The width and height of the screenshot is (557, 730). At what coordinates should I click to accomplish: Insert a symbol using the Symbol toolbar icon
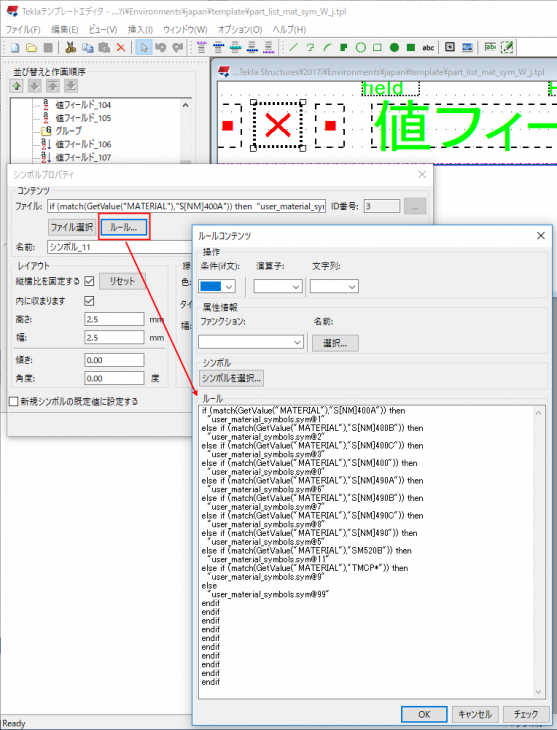pos(450,47)
